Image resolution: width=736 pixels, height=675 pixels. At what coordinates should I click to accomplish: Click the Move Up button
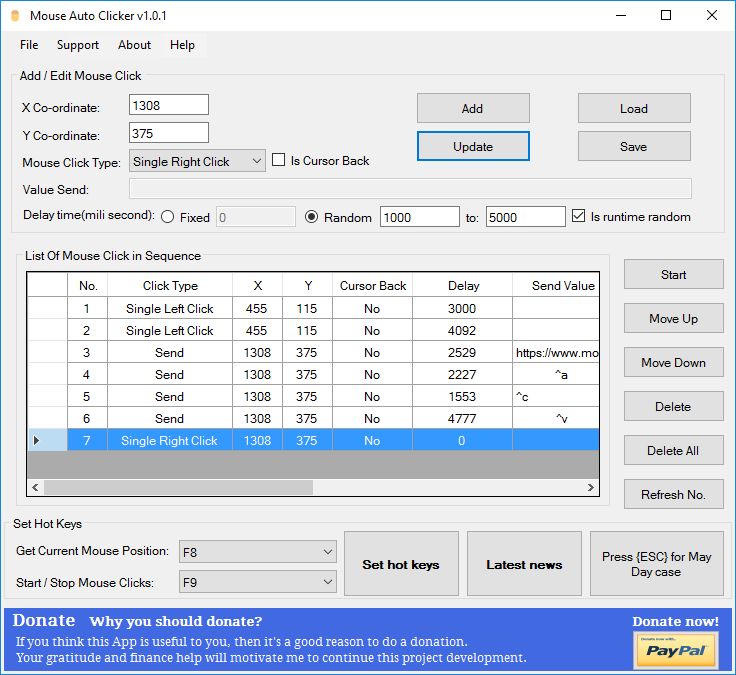[674, 319]
